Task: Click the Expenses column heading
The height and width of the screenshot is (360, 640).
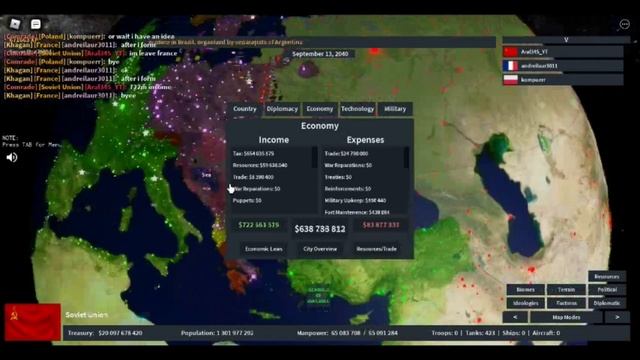Action: click(365, 140)
